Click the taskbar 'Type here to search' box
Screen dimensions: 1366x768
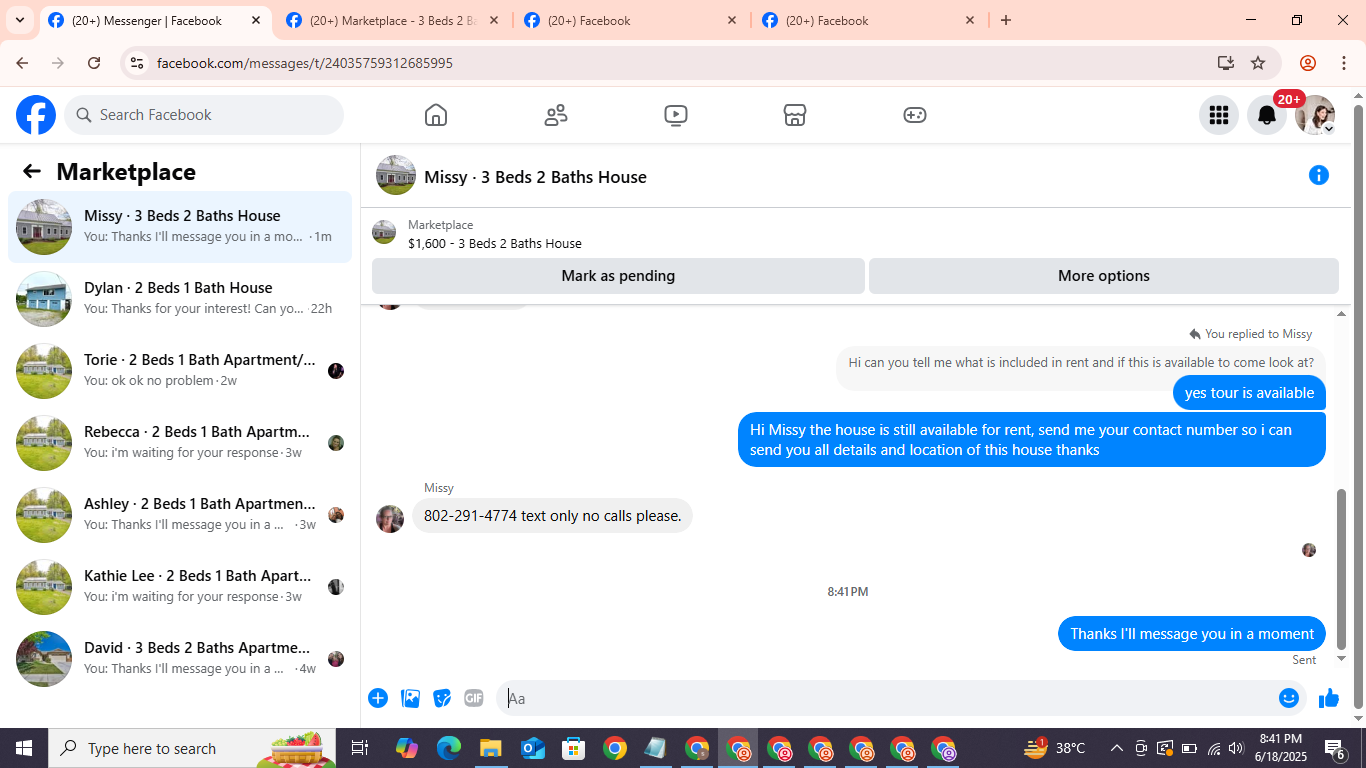tap(194, 748)
